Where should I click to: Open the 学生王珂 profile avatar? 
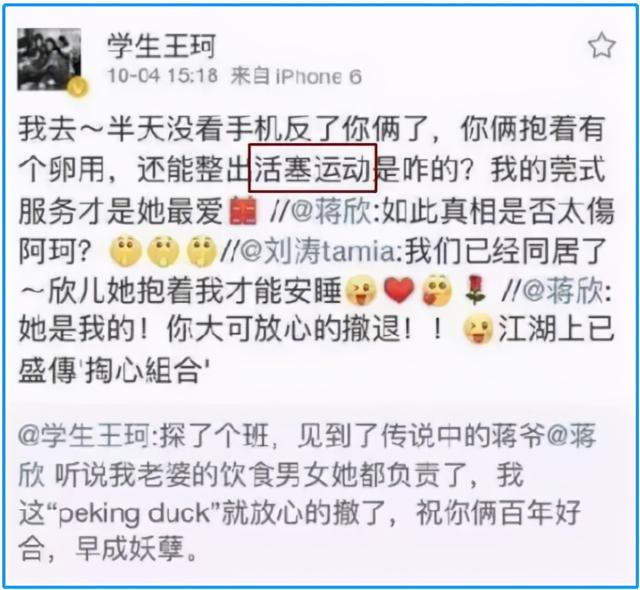pyautogui.click(x=49, y=60)
